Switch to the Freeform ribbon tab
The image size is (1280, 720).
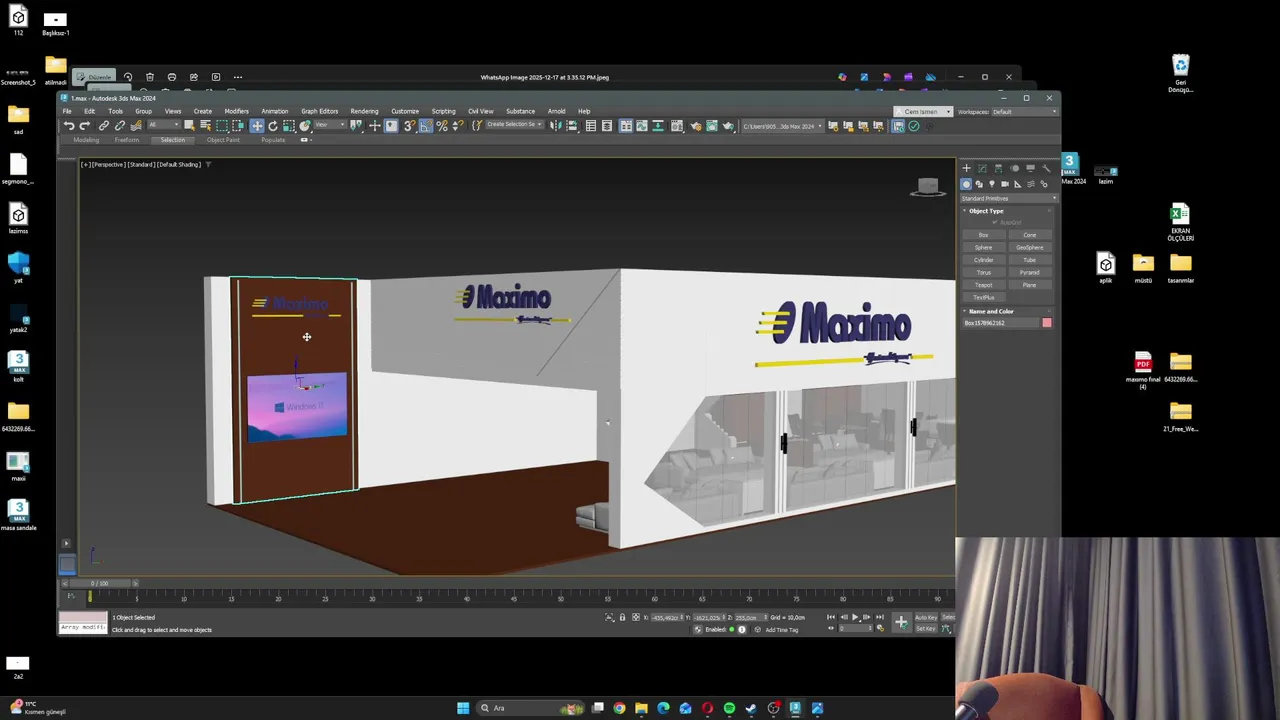127,140
